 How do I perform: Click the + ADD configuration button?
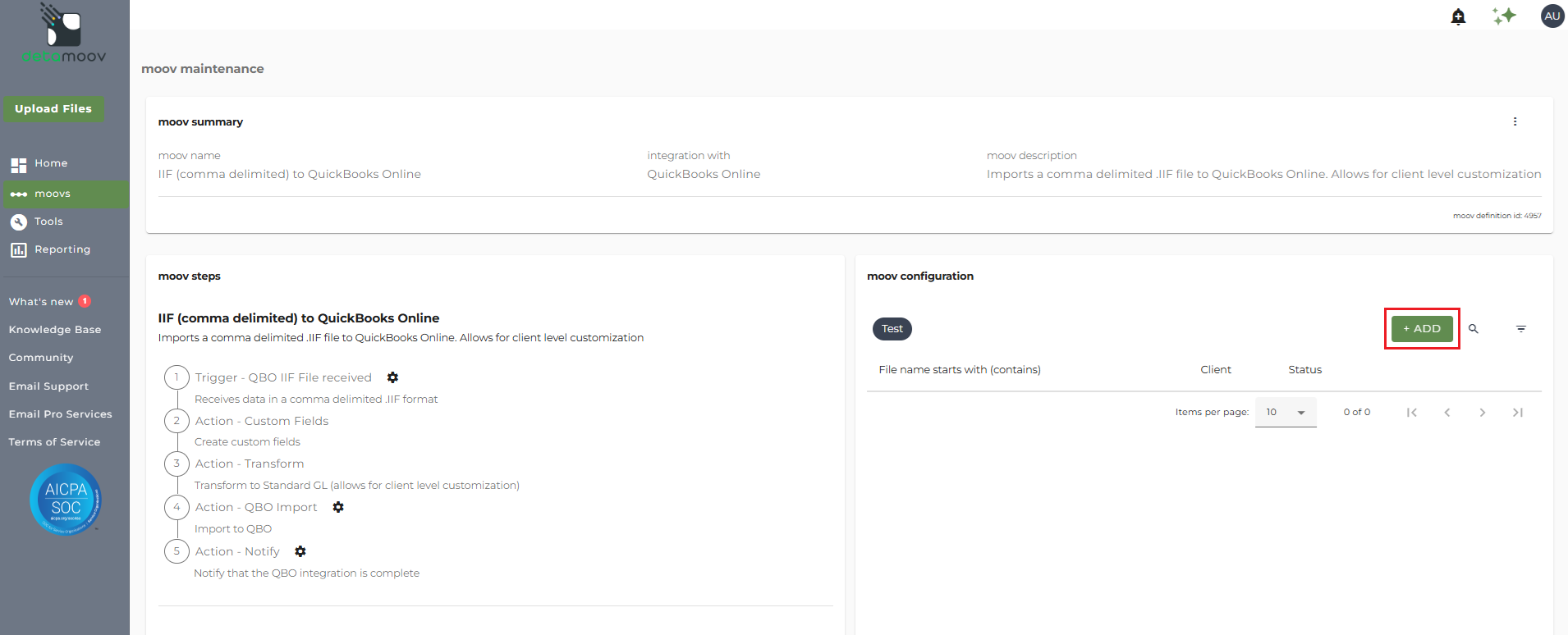point(1422,329)
